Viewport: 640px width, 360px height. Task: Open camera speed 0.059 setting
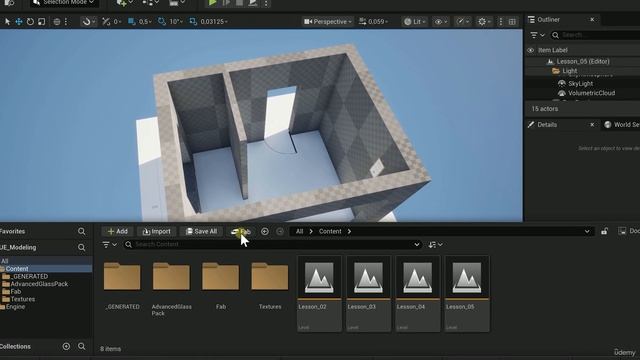point(373,22)
